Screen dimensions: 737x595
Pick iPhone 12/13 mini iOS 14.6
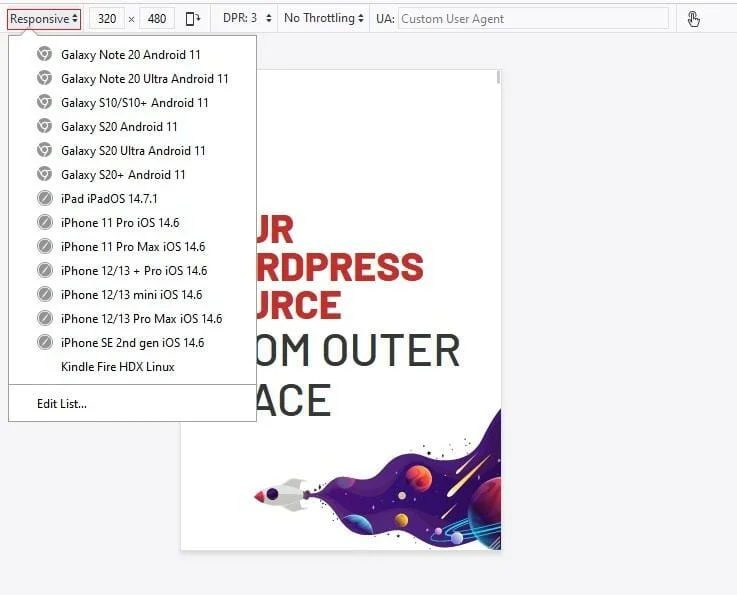(x=133, y=294)
